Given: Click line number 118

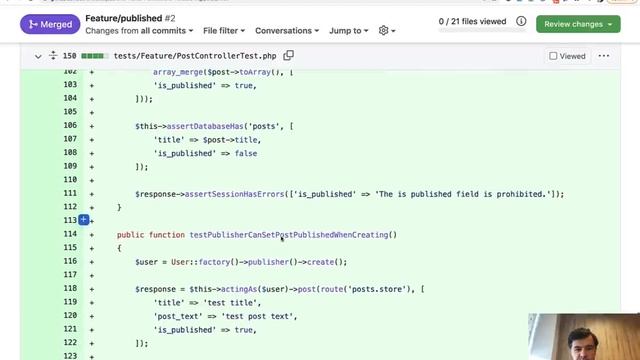Looking at the screenshot, I should point(70,288).
